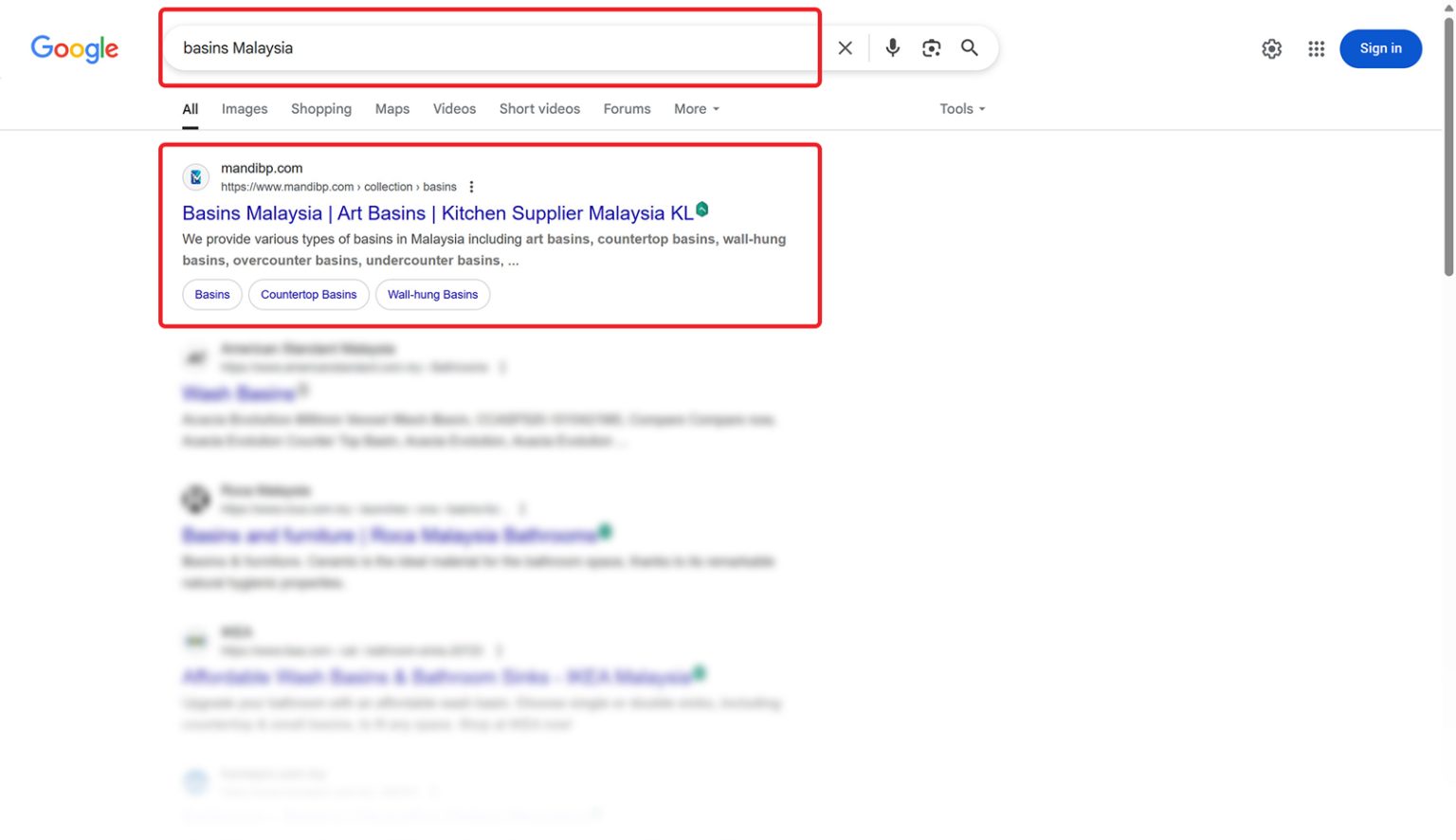Open Basins Malaysia Art Basins result title
The image size is (1456, 840).
click(438, 213)
